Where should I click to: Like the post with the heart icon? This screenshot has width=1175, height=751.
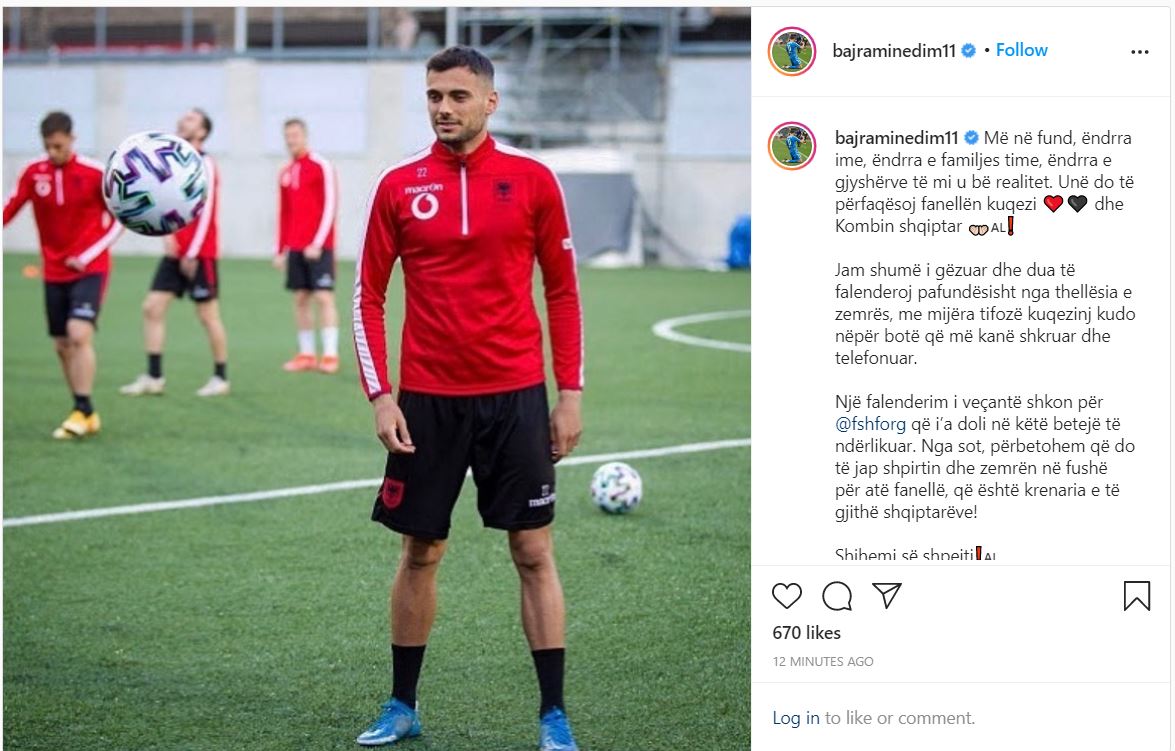pyautogui.click(x=787, y=596)
